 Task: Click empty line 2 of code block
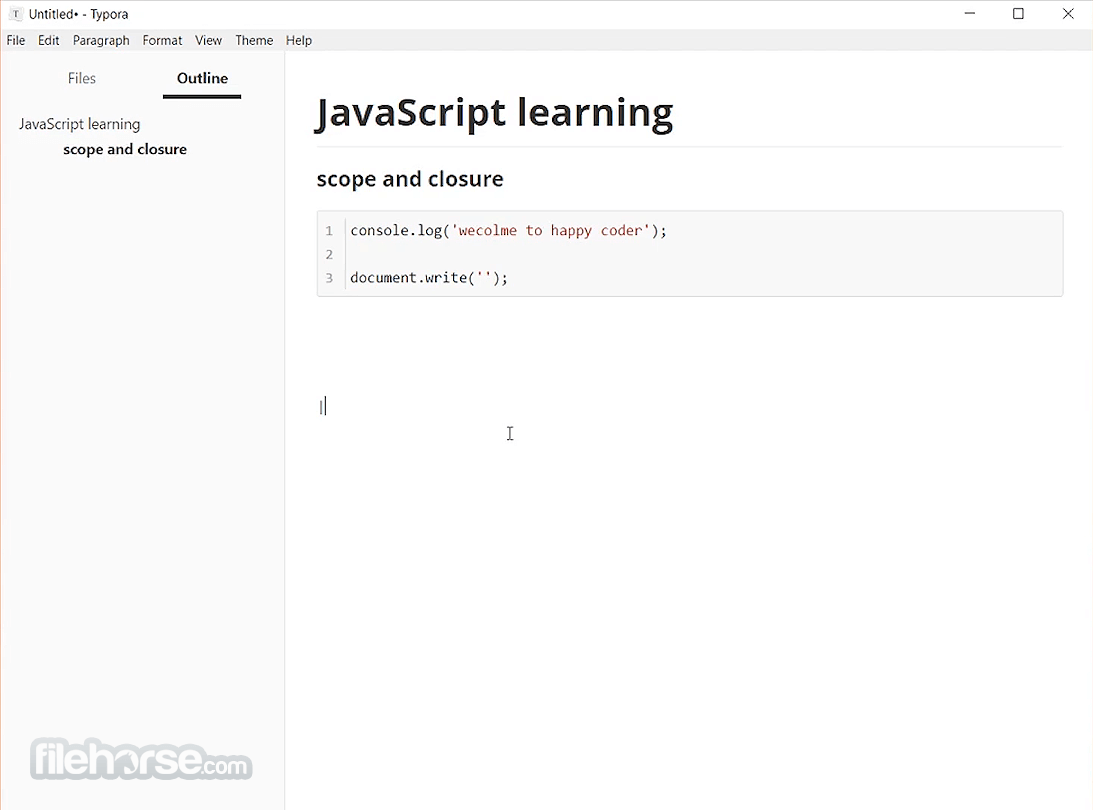pyautogui.click(x=704, y=254)
